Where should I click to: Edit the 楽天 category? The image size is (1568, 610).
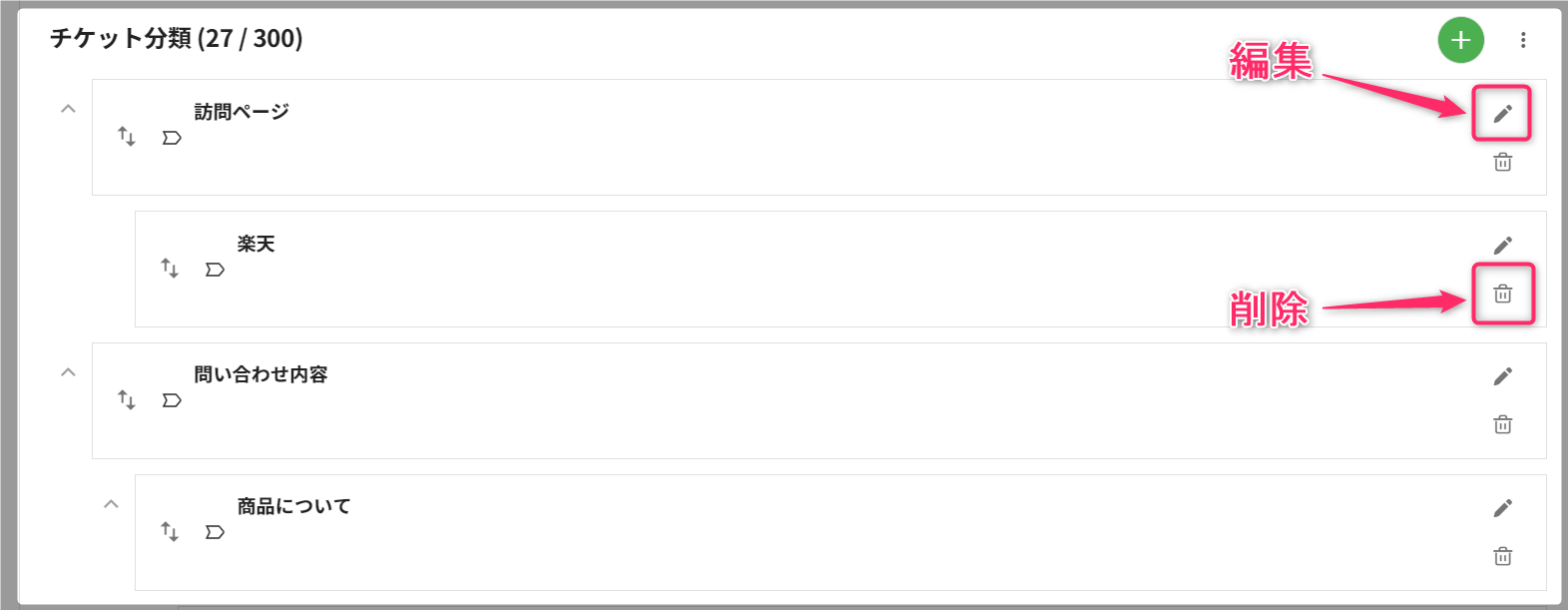1502,246
